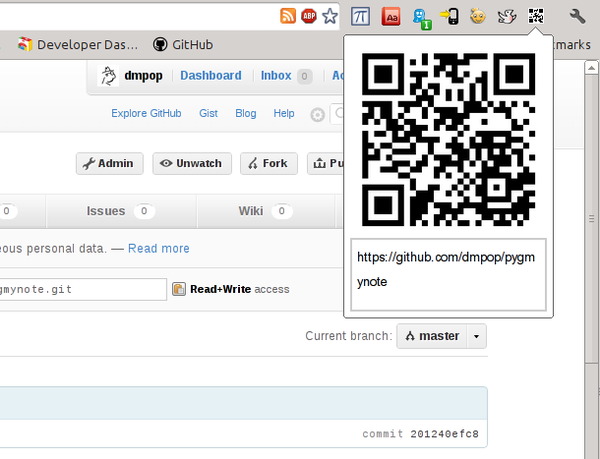Fork the repository
600x459 pixels.
[267, 164]
